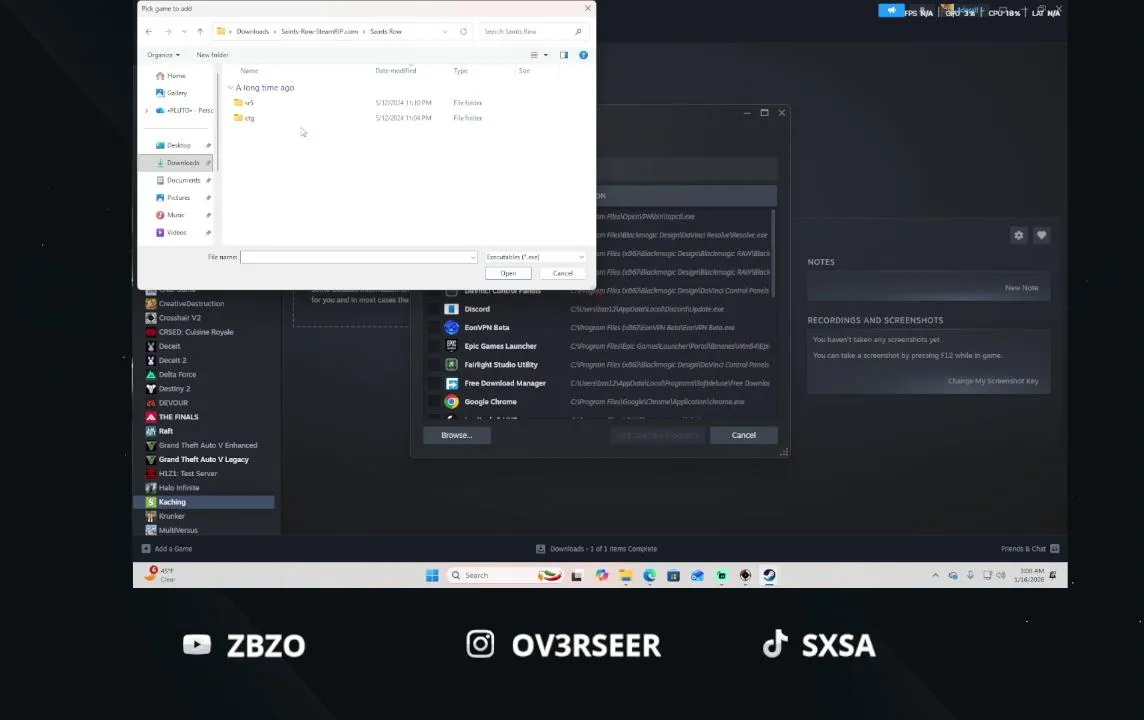Open Microsoft Edge from taskbar
Viewport: 1144px width, 720px height.
tap(649, 576)
